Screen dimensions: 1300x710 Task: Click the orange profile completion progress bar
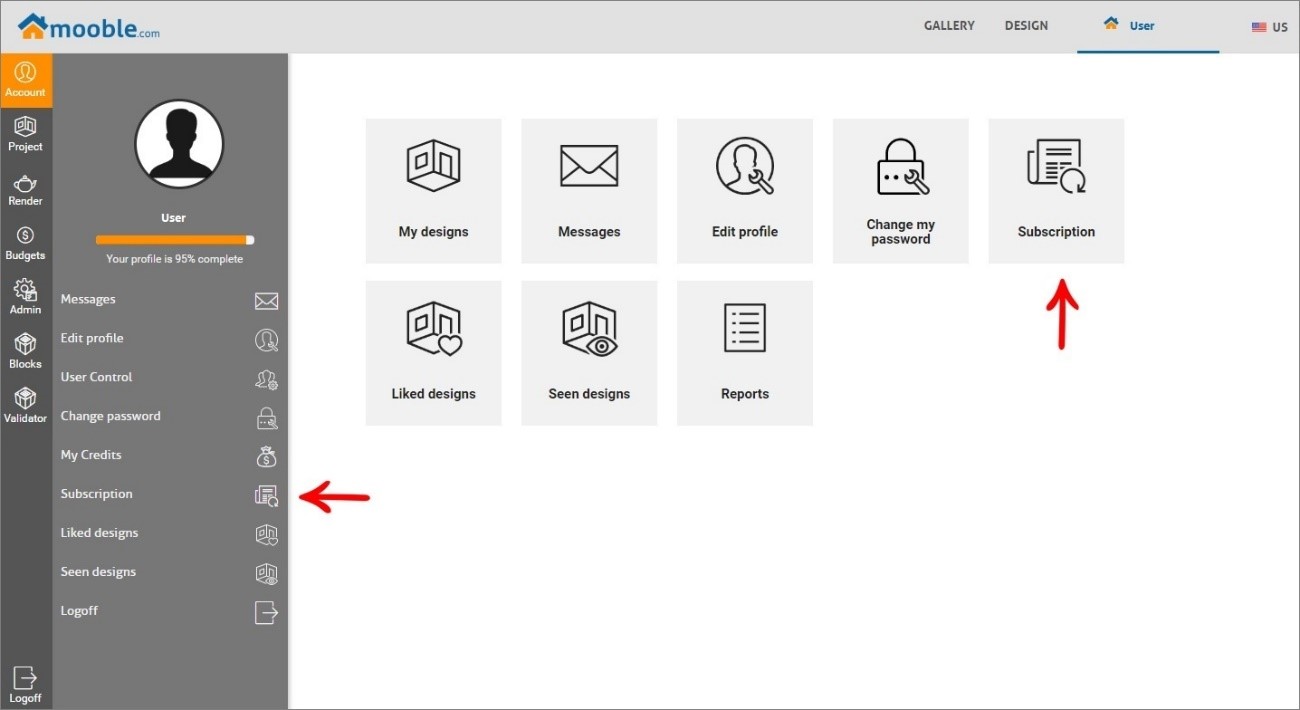(x=175, y=240)
